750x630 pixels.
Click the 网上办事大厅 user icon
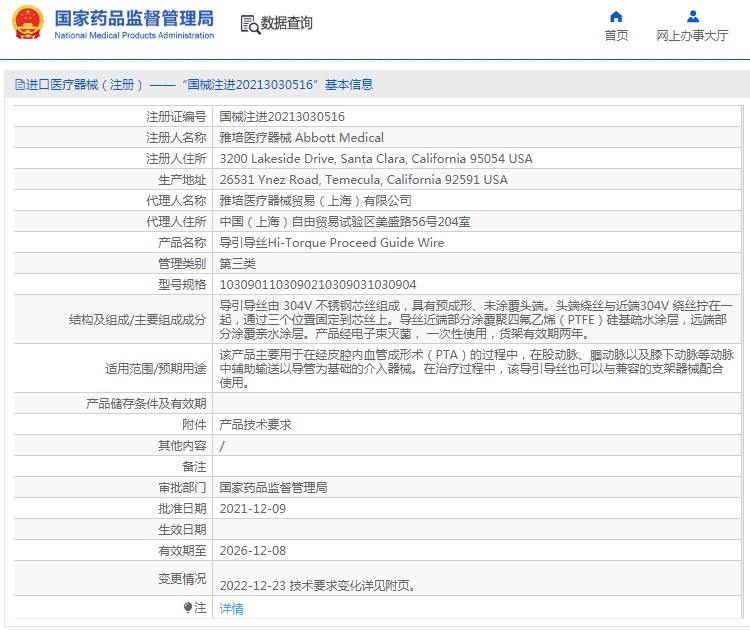click(693, 17)
